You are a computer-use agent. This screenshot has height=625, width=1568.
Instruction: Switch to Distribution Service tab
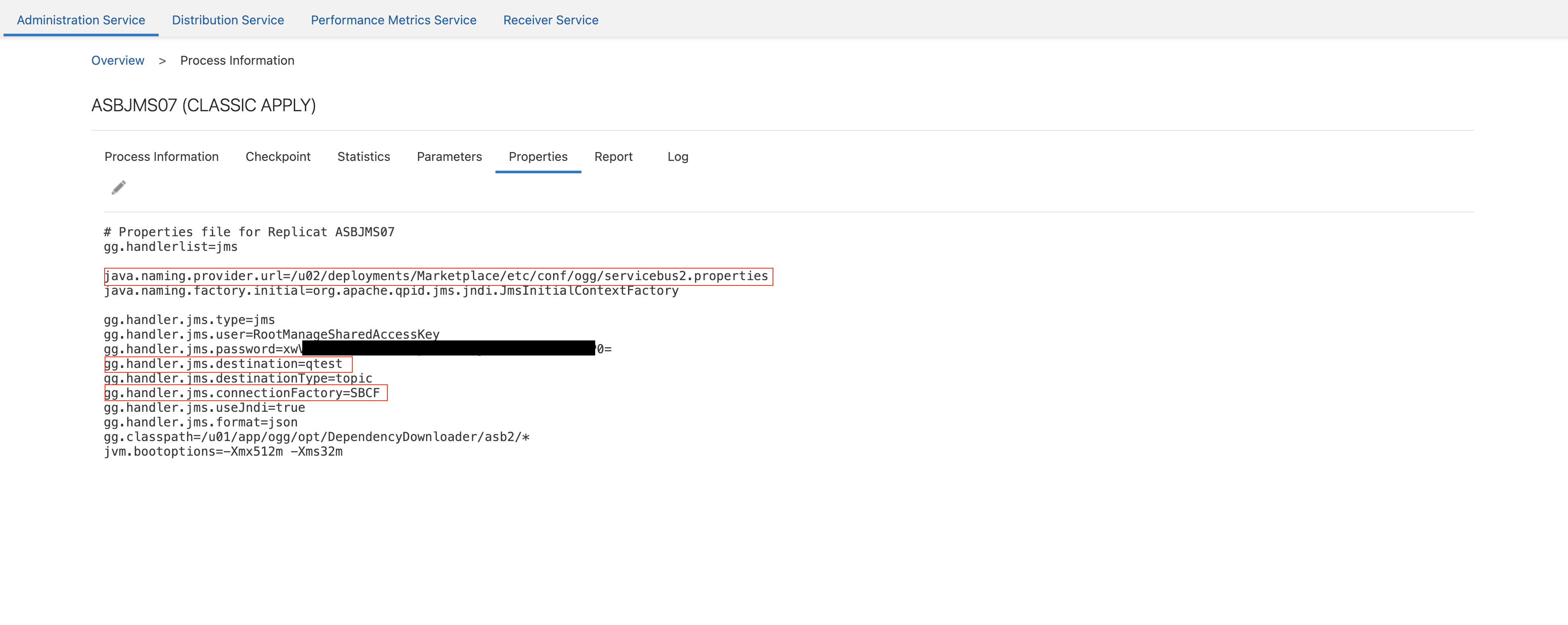coord(228,20)
